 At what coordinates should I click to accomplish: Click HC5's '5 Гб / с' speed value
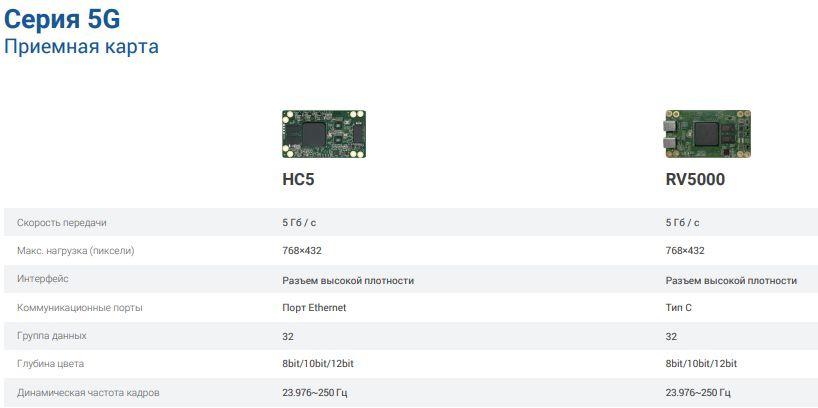[299, 223]
